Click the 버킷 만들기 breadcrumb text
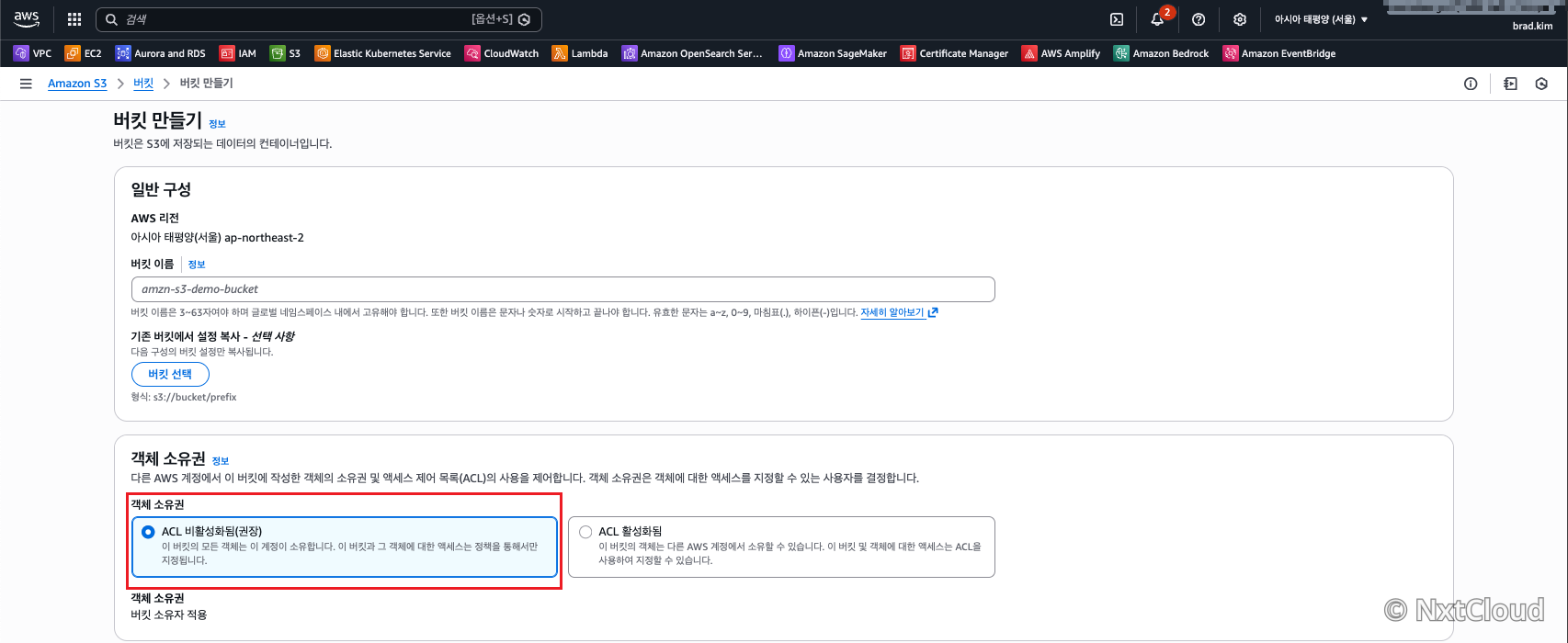 click(x=207, y=84)
